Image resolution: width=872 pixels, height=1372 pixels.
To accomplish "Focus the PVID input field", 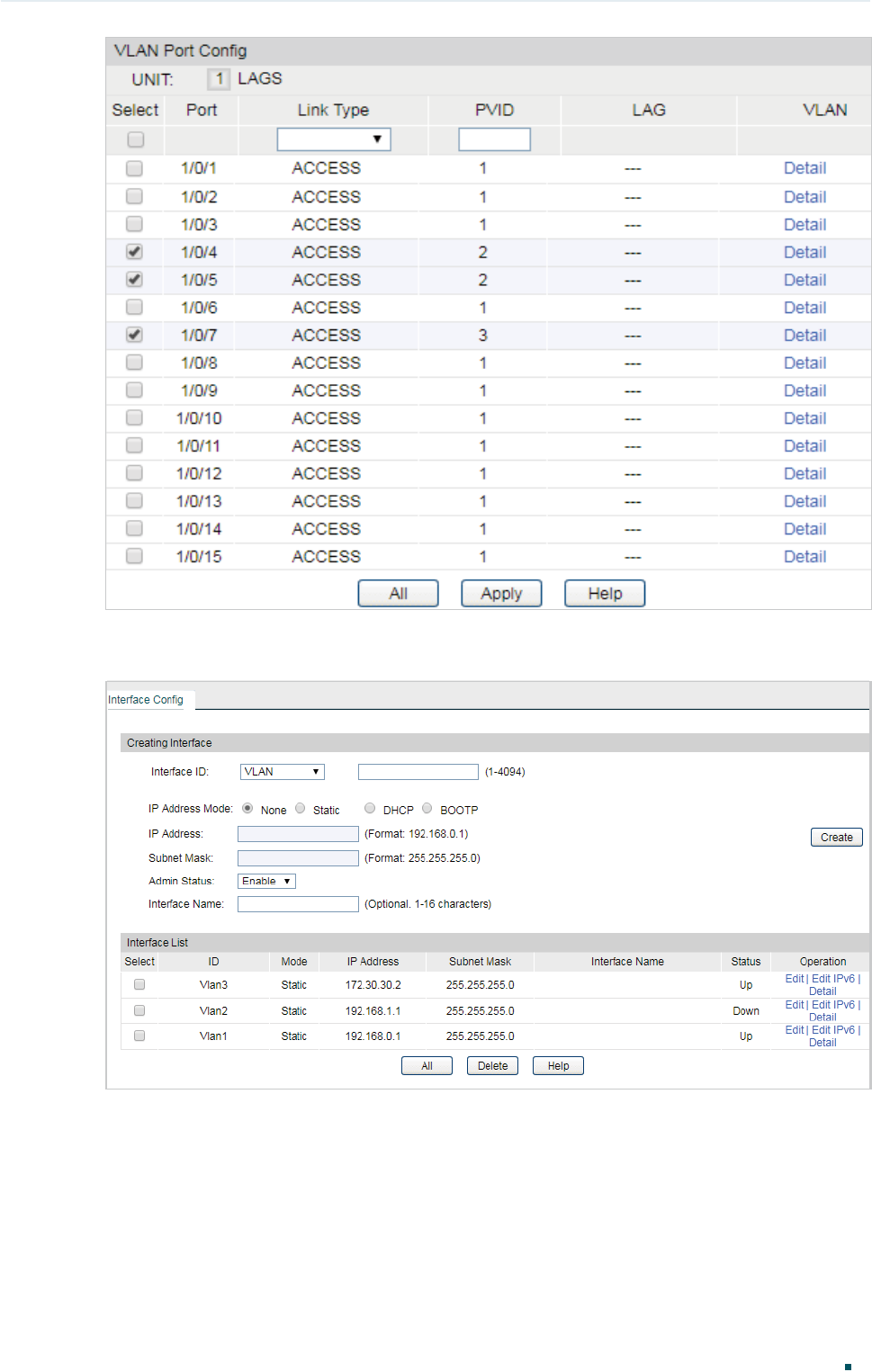I will (x=494, y=139).
